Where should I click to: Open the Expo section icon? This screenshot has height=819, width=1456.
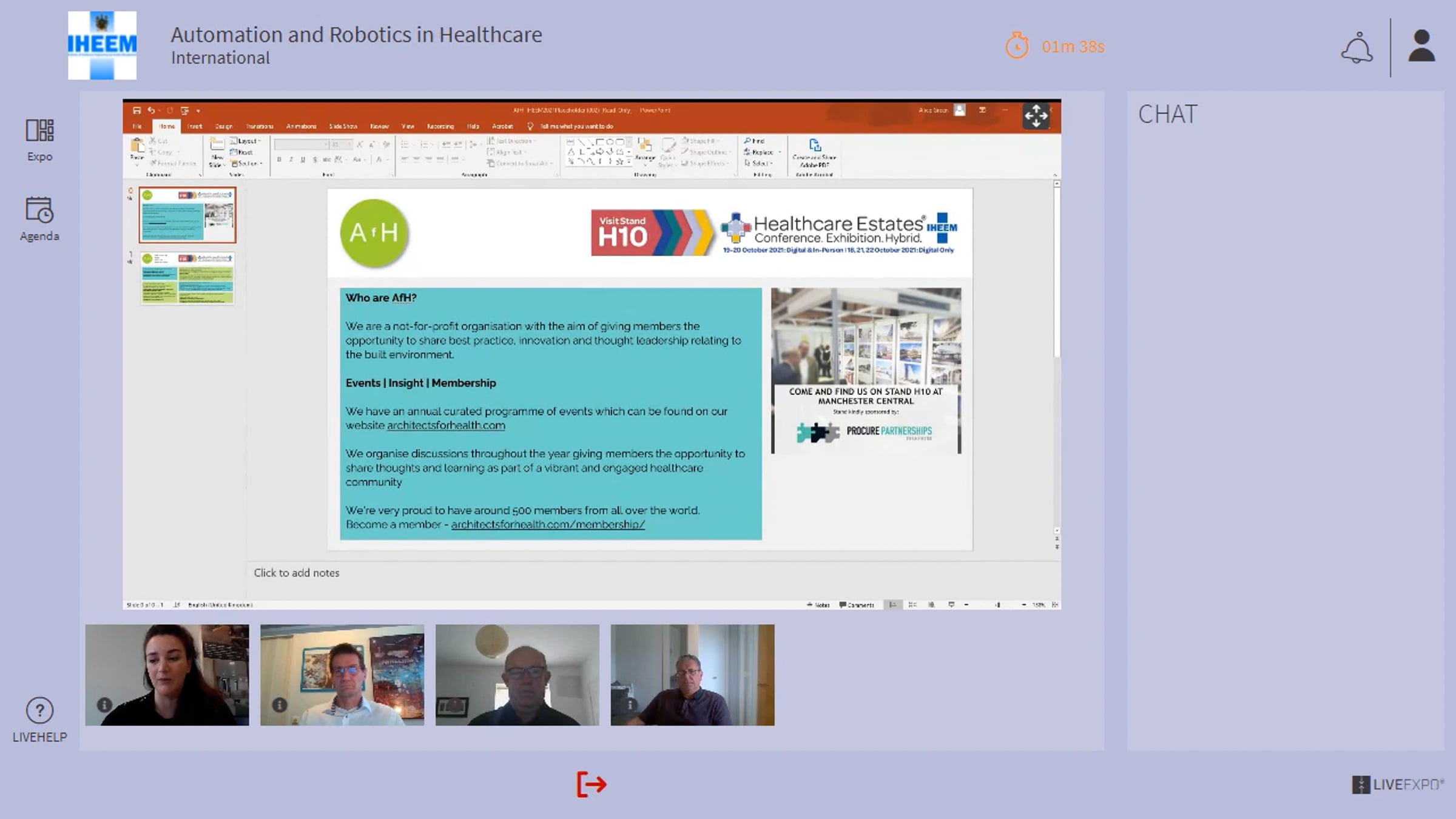click(x=39, y=130)
